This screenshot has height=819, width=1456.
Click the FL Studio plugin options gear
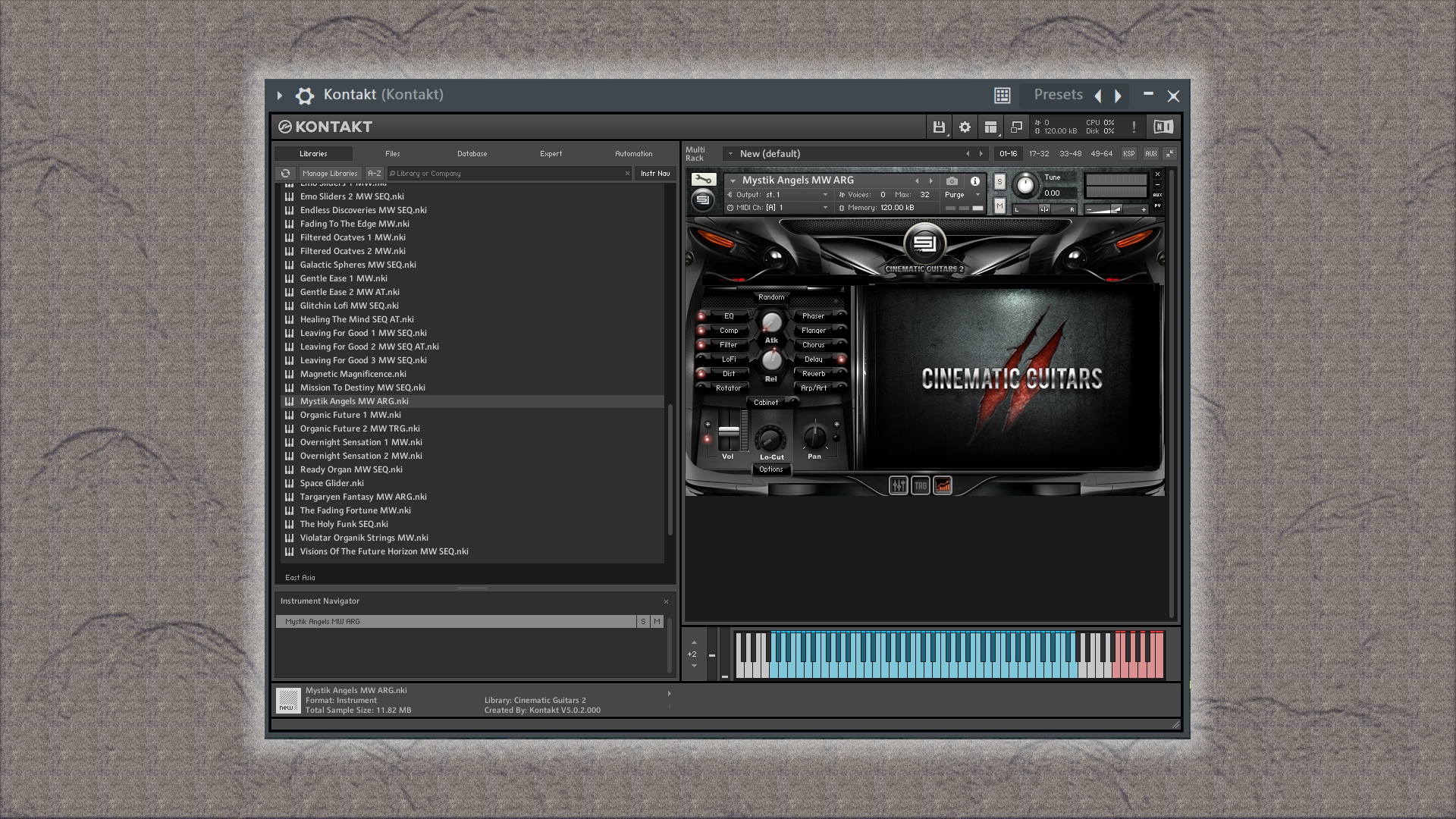click(305, 96)
